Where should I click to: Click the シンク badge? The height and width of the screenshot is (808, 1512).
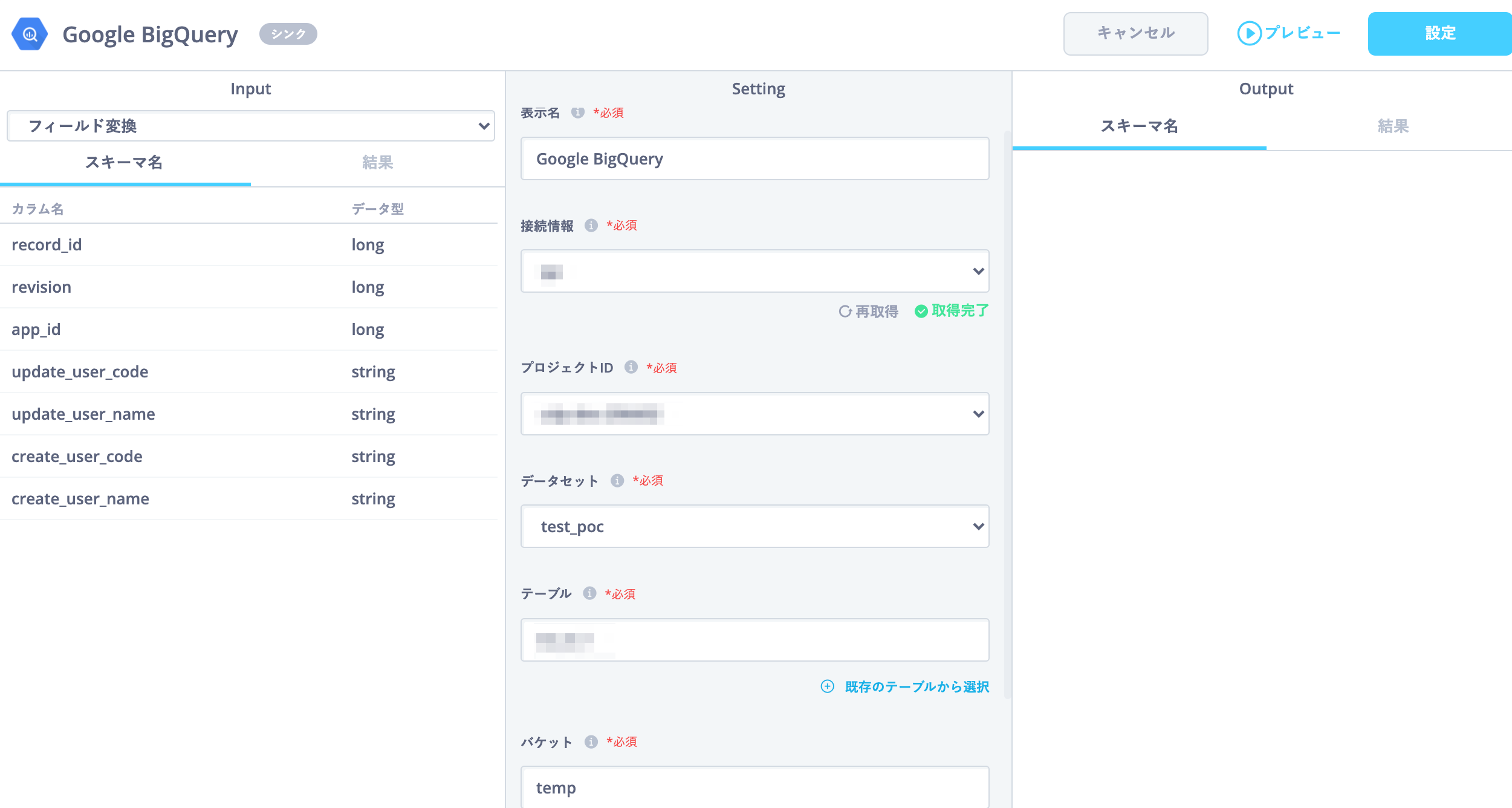click(288, 34)
